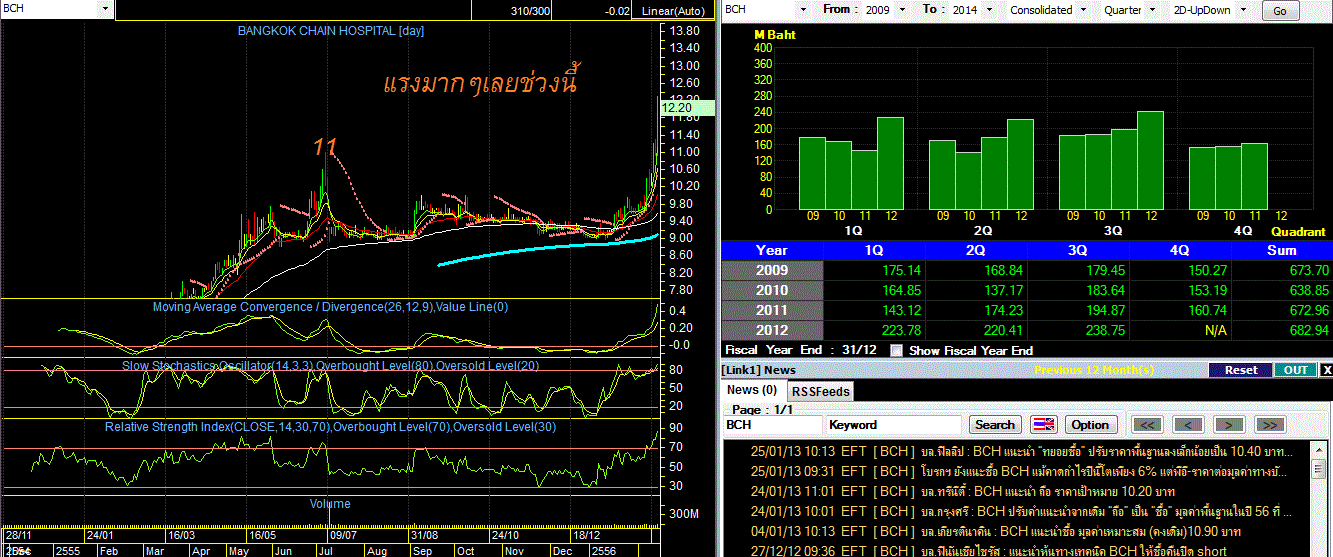Select the 2010 year row header
Screen dimensions: 1333x557
(x=772, y=290)
